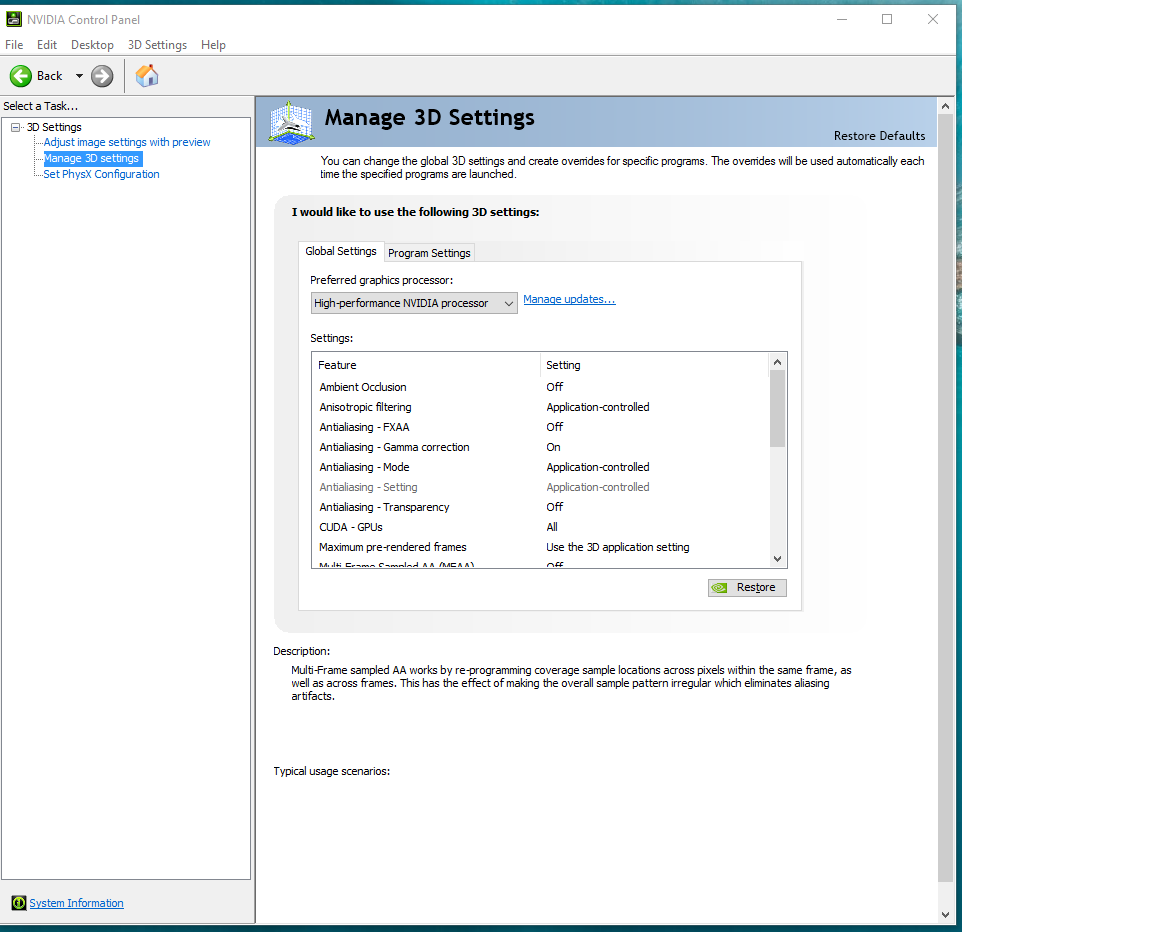
Task: Click the Back button label
Action: pyautogui.click(x=50, y=76)
